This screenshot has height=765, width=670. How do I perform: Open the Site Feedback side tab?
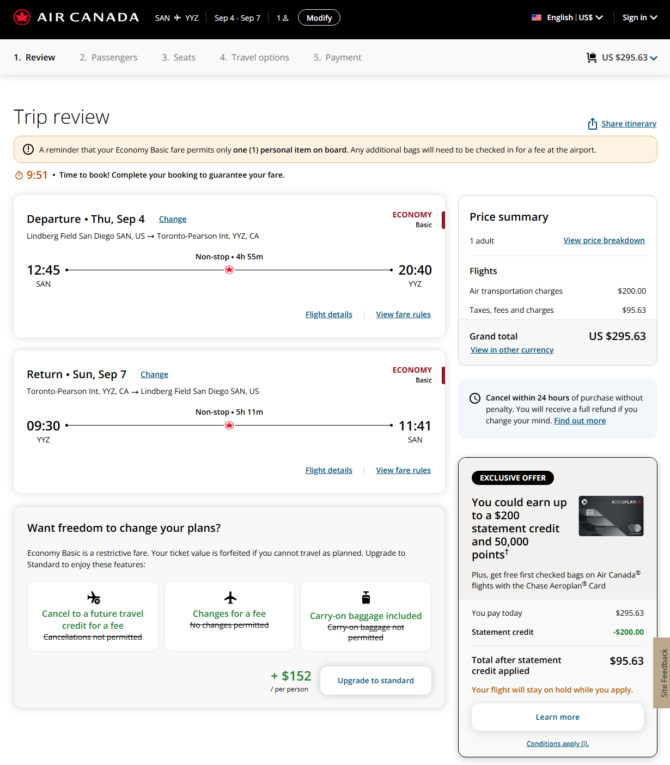click(x=663, y=672)
